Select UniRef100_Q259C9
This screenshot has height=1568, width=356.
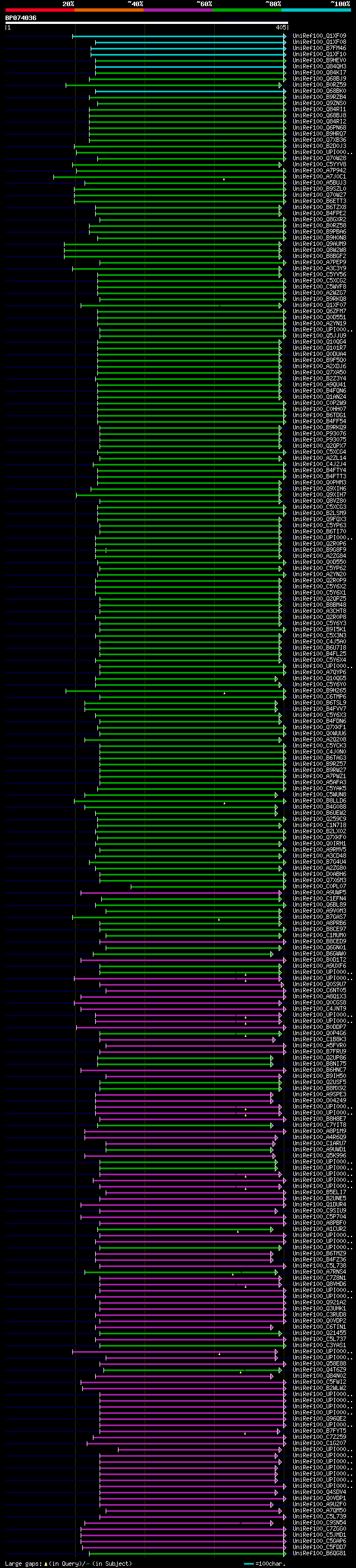click(x=319, y=819)
